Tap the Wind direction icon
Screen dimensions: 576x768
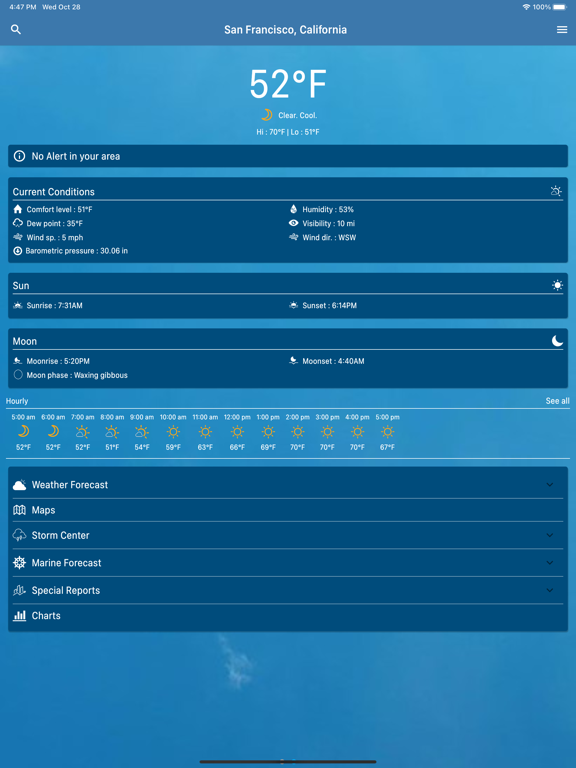pos(293,237)
